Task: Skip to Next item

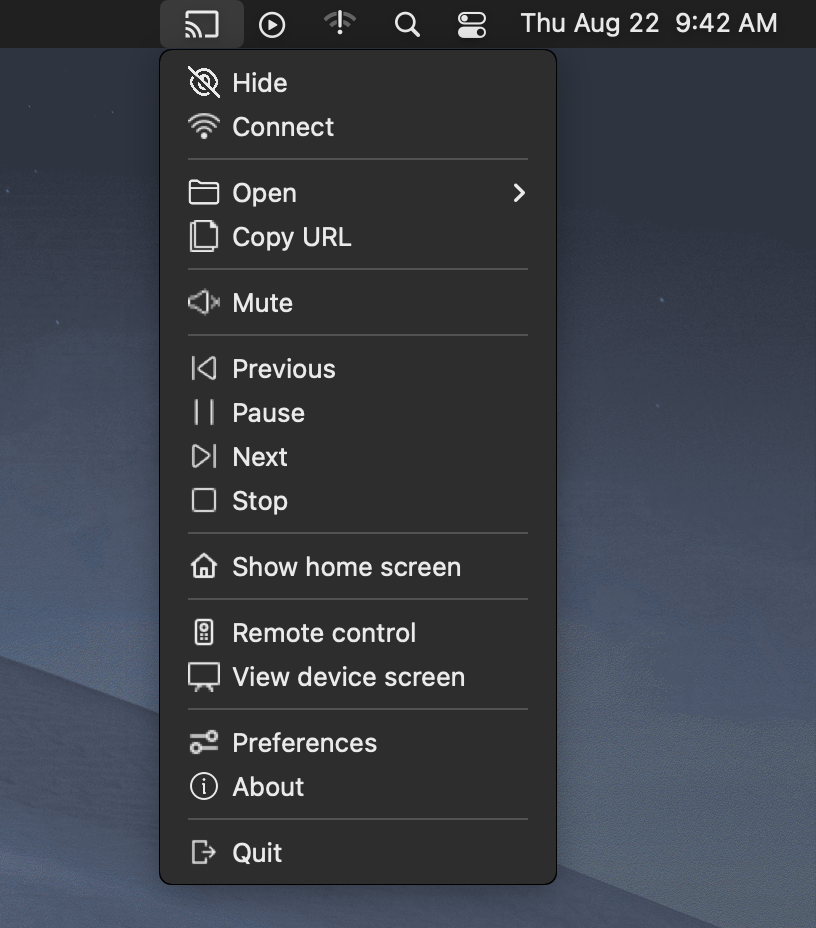Action: pos(259,456)
